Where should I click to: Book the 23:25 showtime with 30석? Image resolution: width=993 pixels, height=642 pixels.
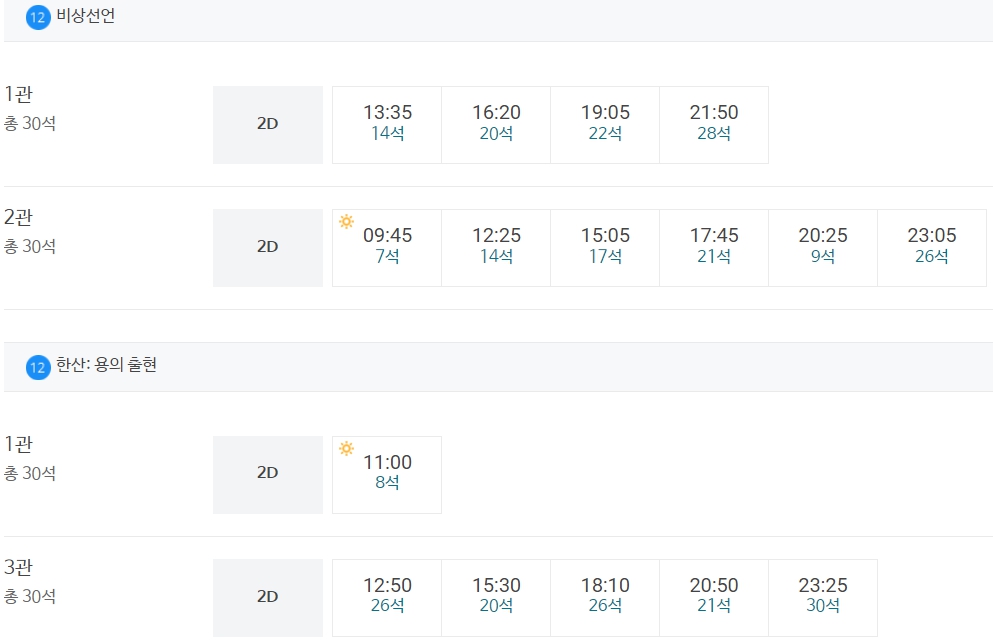pyautogui.click(x=823, y=598)
